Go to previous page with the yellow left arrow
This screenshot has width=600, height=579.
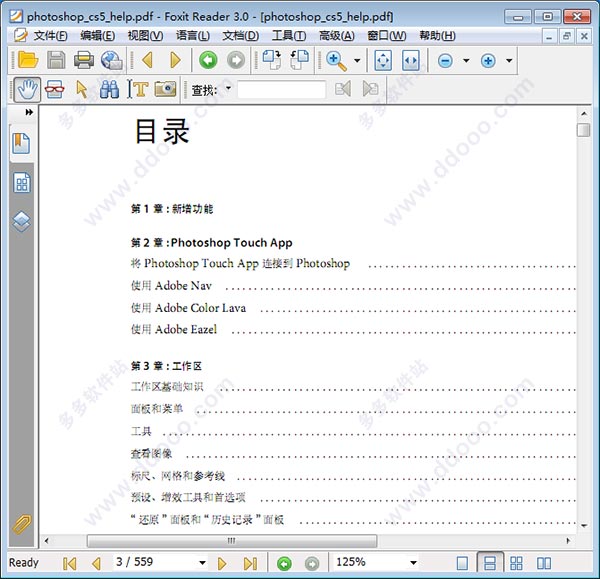(x=147, y=60)
